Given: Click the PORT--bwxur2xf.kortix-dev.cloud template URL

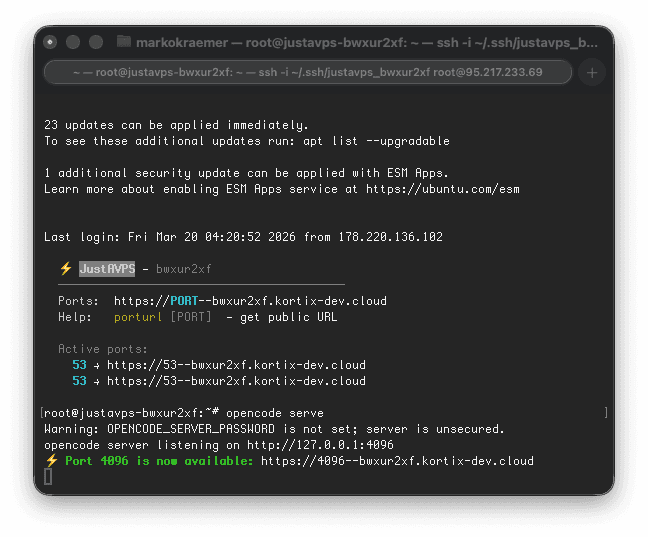Looking at the screenshot, I should [250, 301].
